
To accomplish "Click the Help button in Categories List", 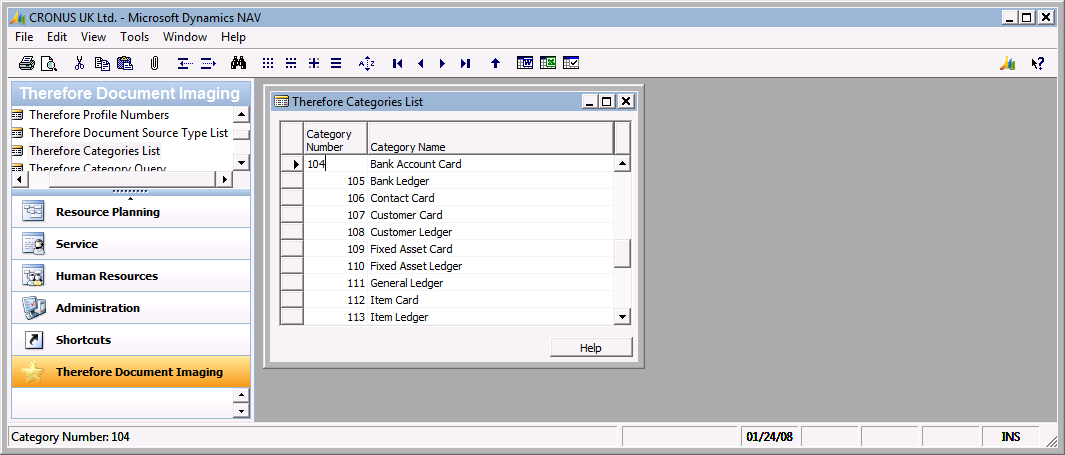I will [591, 348].
